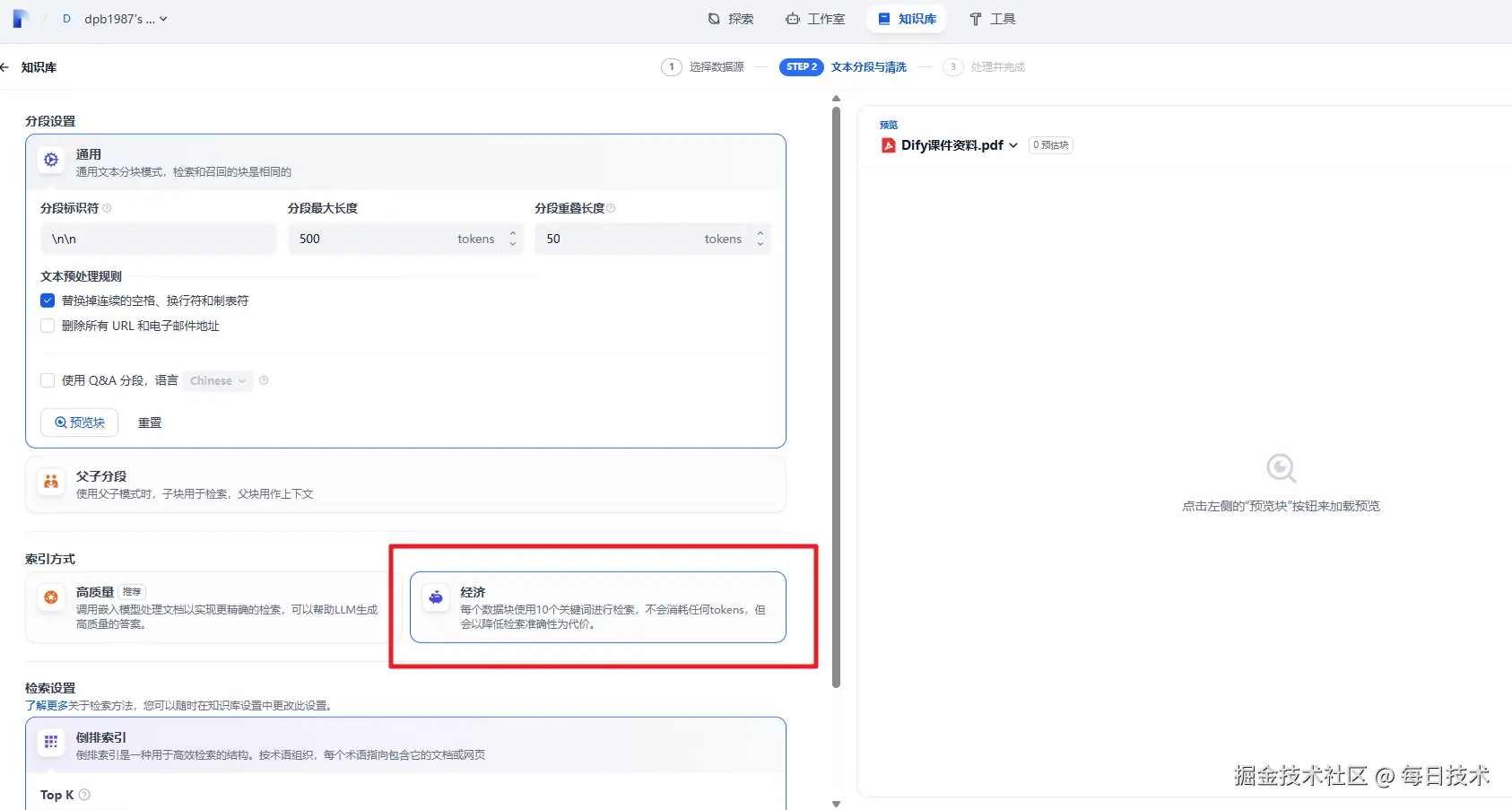Open the Chinese language dropdown
1512x810 pixels.
tap(218, 381)
